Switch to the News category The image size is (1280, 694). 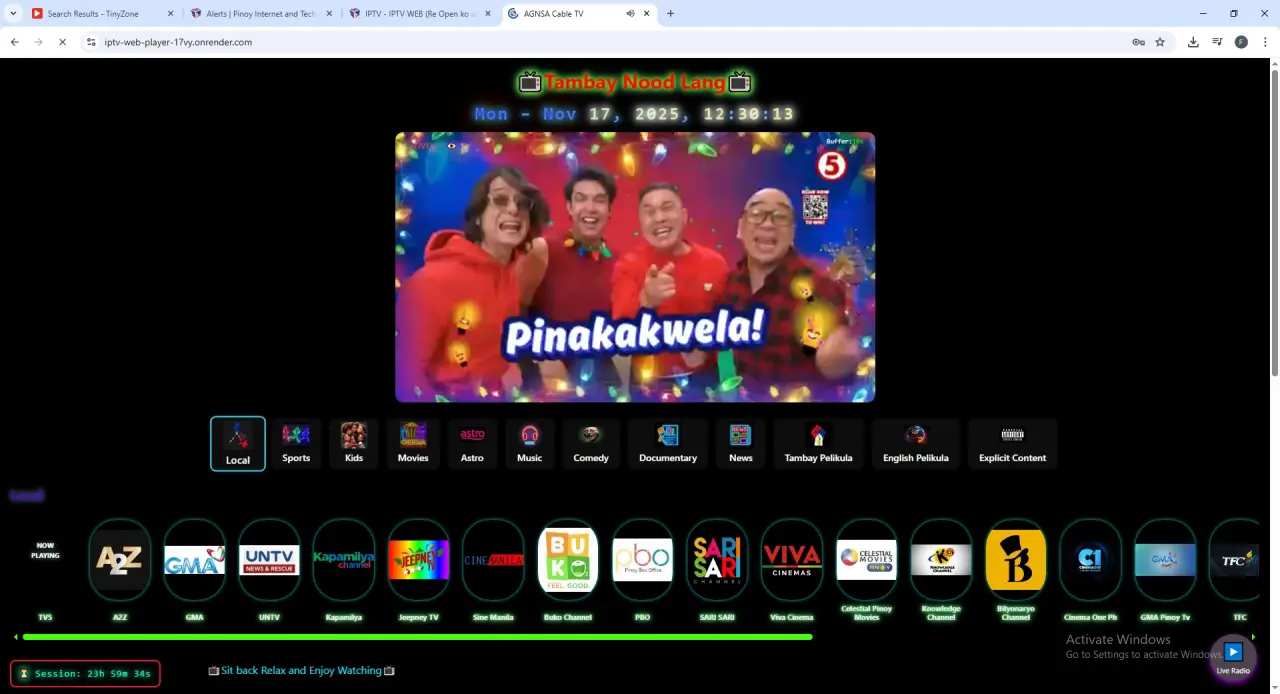tap(741, 443)
